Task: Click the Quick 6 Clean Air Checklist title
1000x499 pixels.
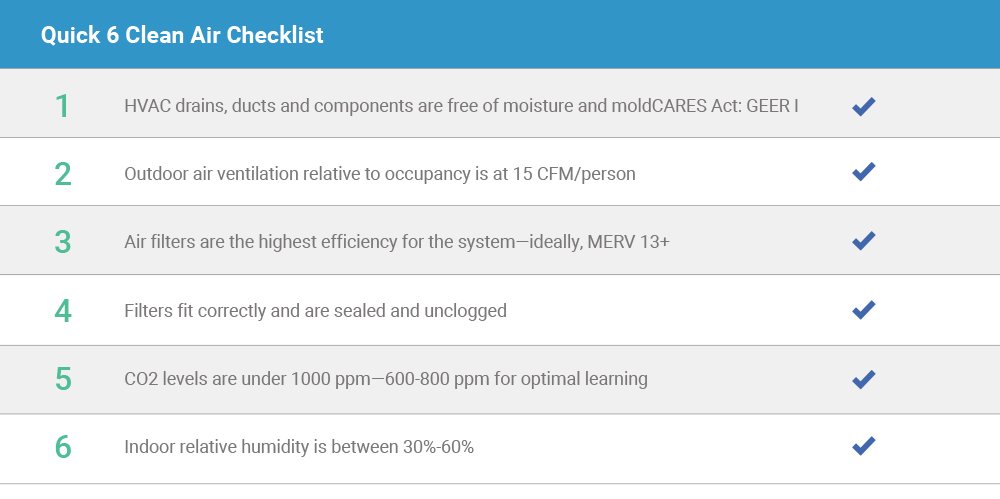Action: [182, 34]
